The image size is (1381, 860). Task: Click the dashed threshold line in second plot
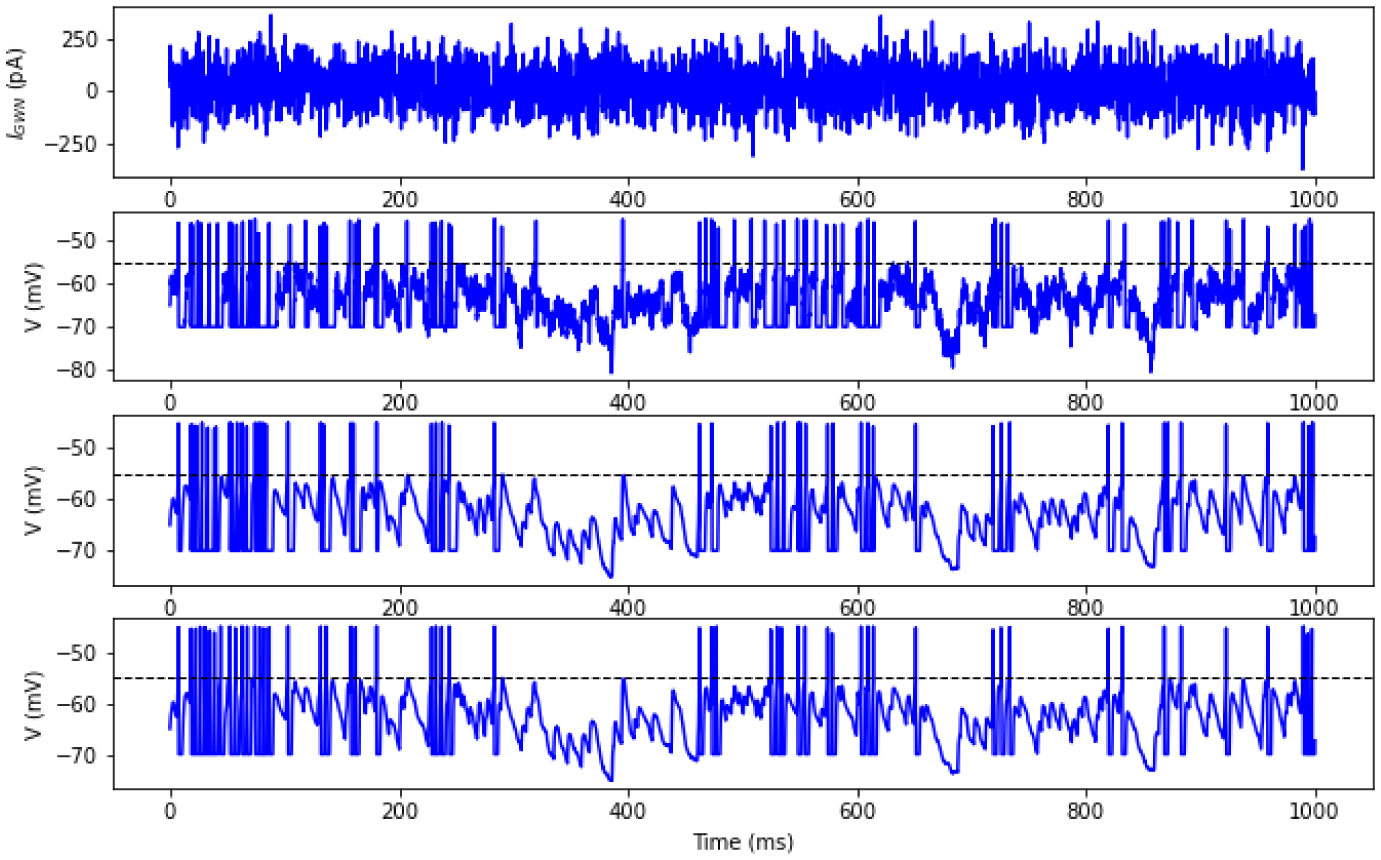(x=700, y=264)
